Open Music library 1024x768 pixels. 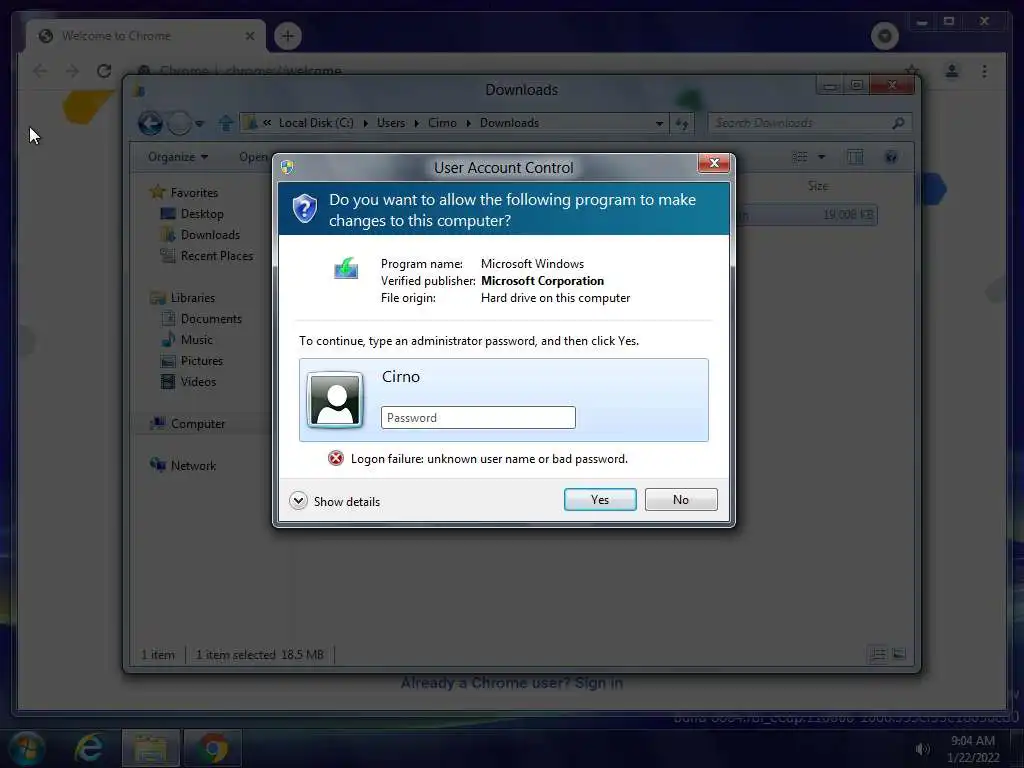[197, 340]
